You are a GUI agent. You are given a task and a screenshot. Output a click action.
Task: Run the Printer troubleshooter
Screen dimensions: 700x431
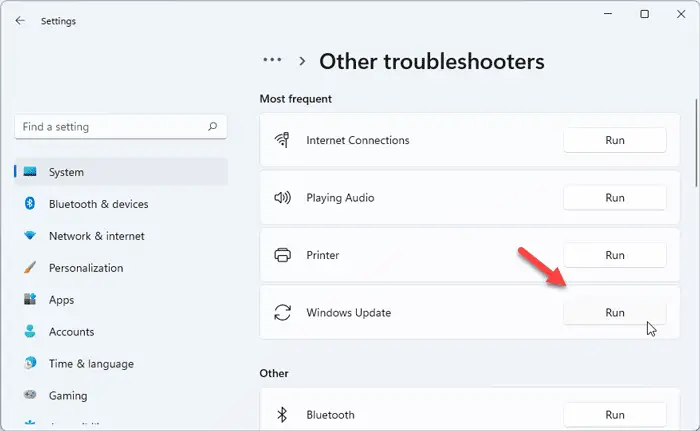pos(614,255)
